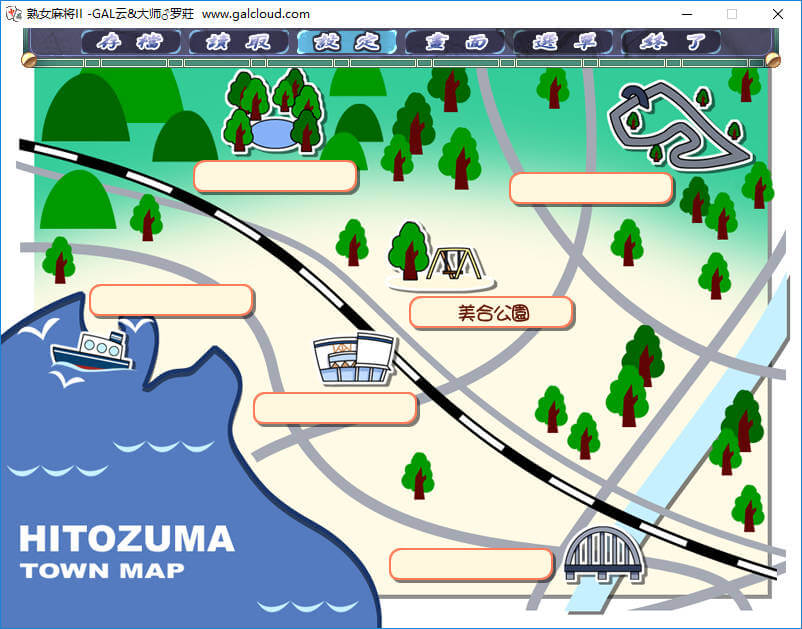Select the 美合公園 location label

tap(491, 313)
